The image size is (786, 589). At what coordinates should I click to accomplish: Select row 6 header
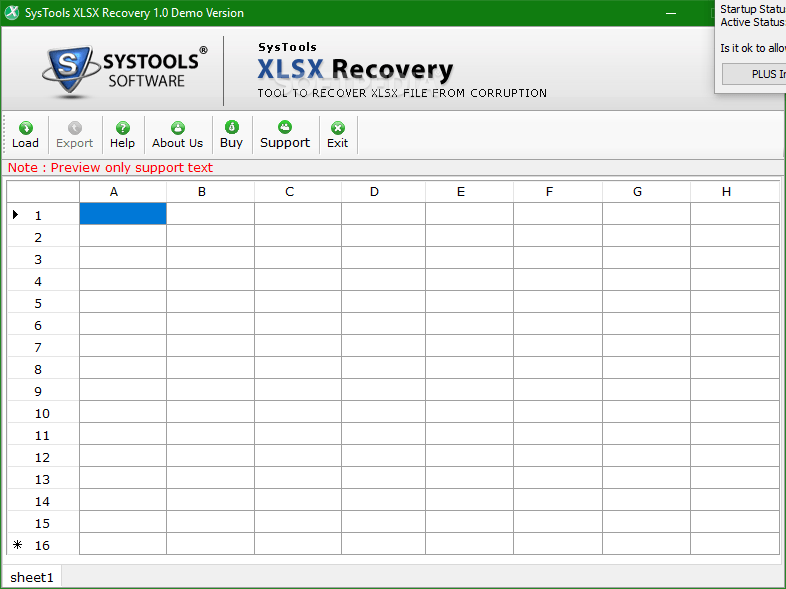tap(43, 324)
